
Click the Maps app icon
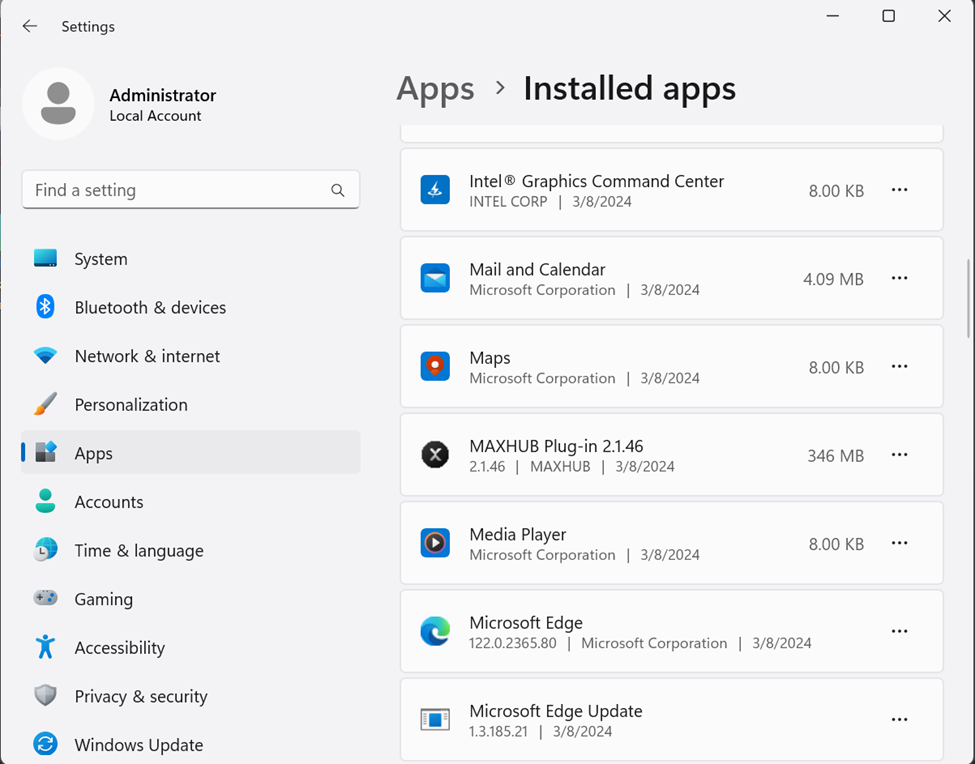click(435, 367)
